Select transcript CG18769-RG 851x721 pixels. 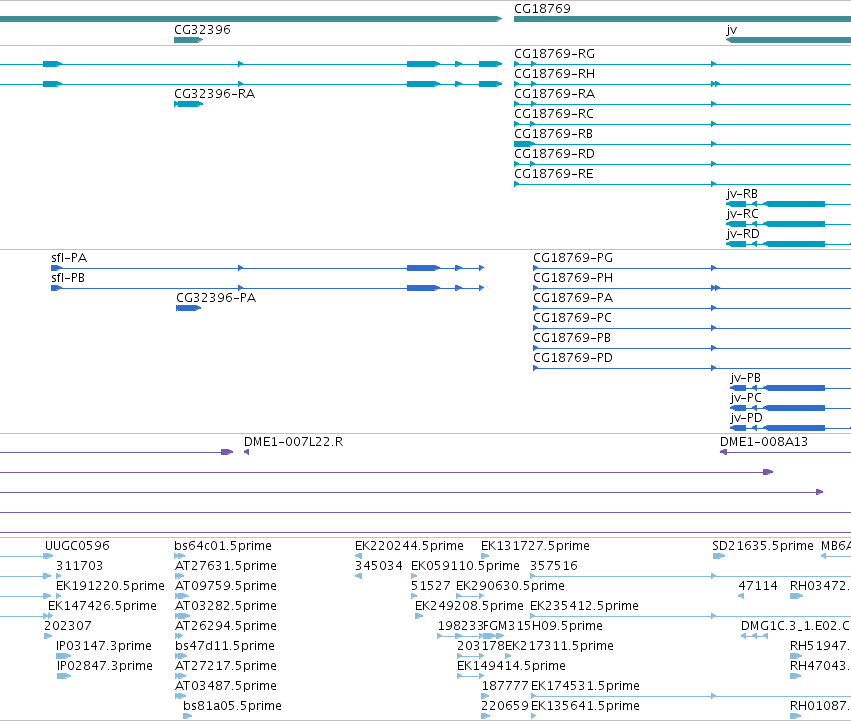554,54
